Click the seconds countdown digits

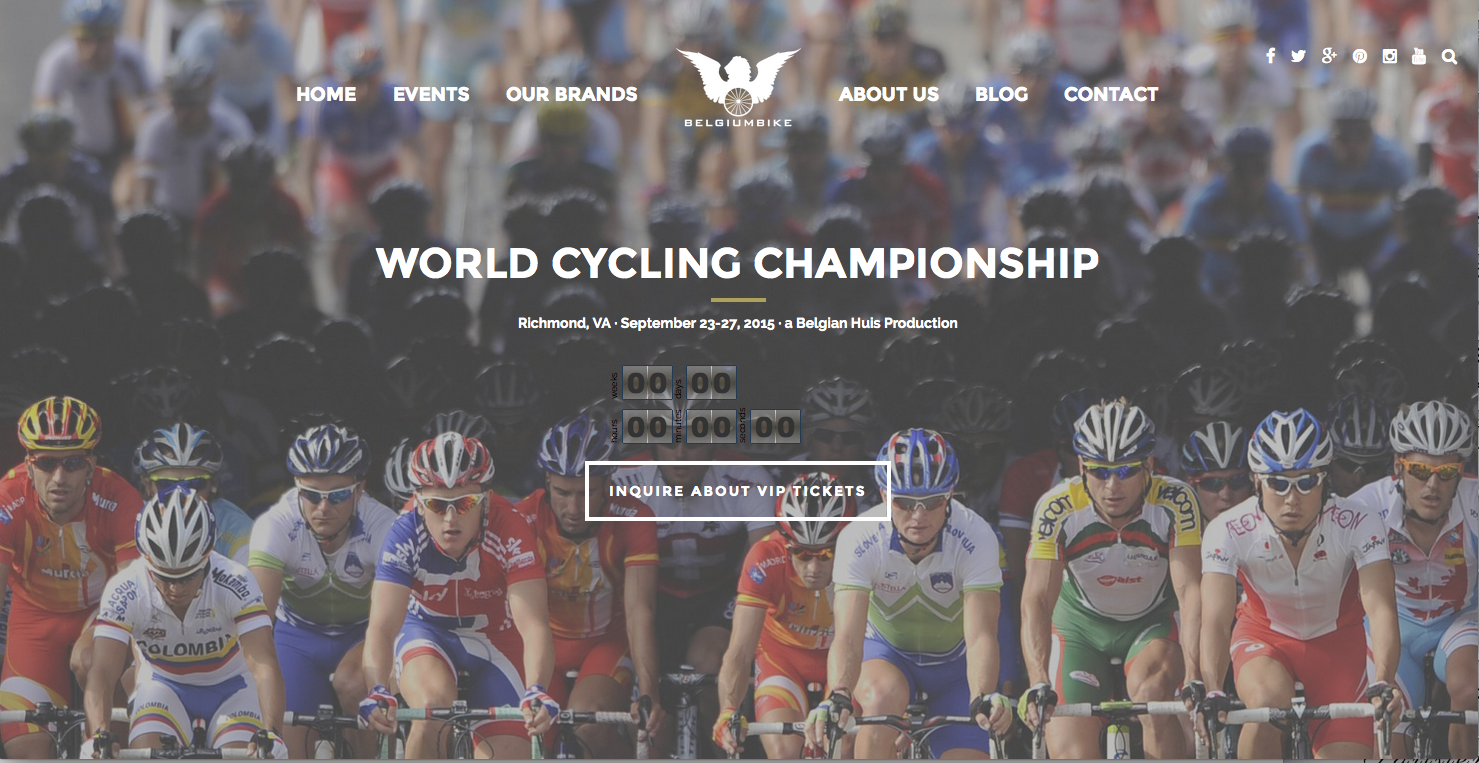point(775,427)
